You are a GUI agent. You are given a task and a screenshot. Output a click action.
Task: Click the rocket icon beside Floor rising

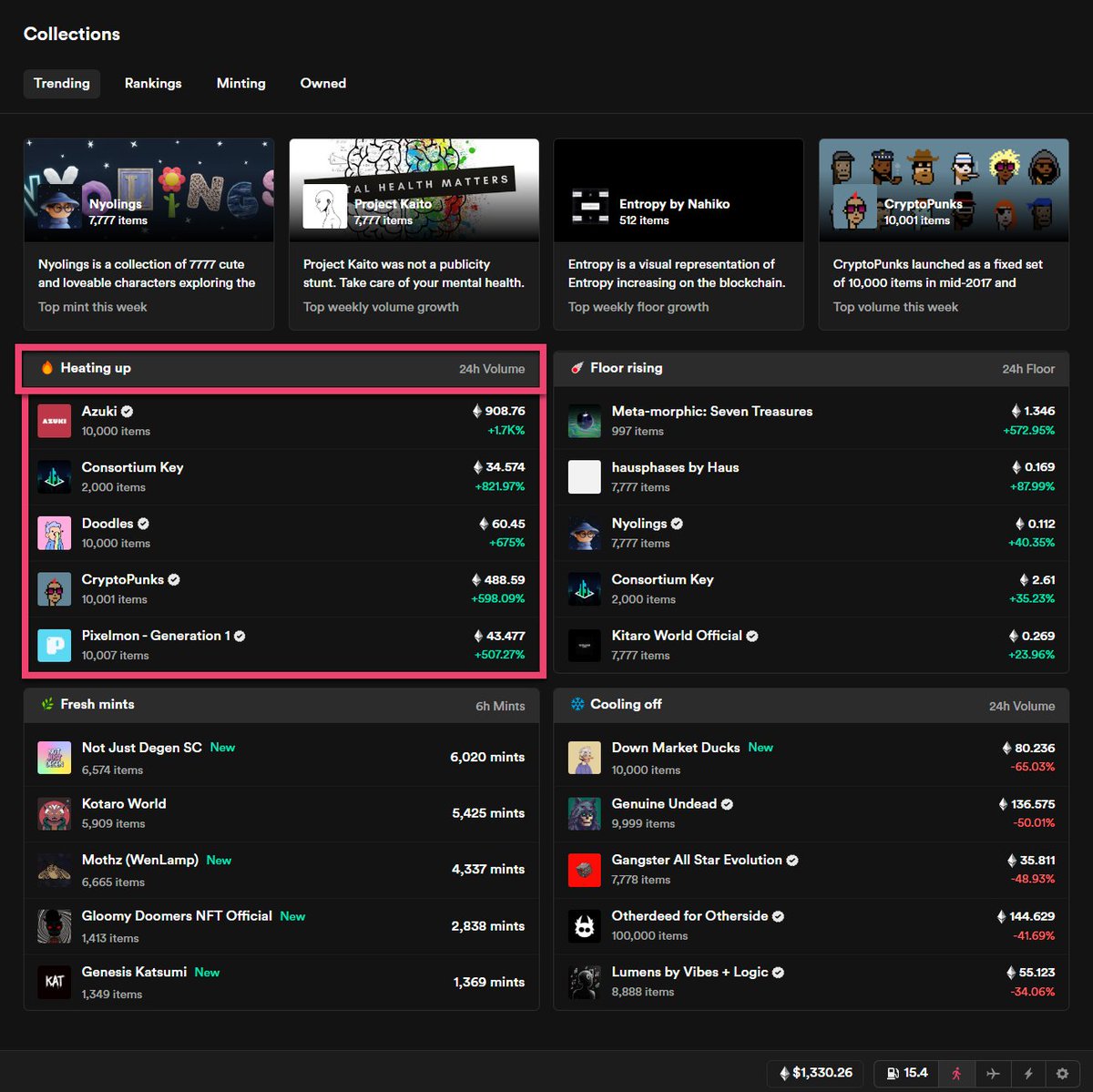(x=577, y=368)
